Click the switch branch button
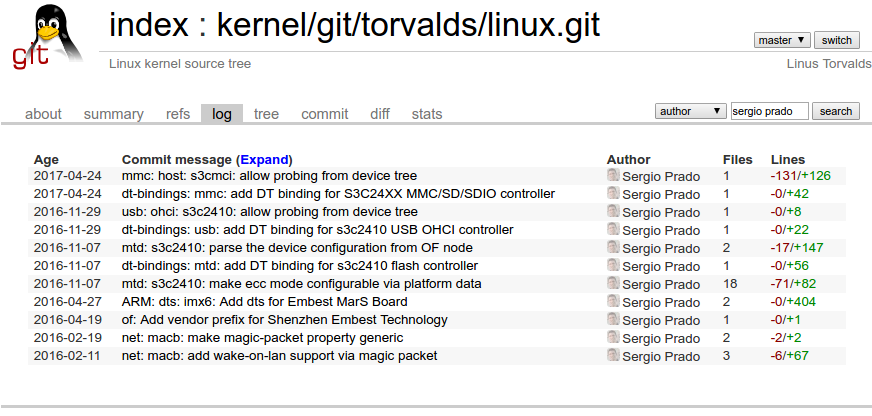Screen dimensions: 872x416 point(836,40)
